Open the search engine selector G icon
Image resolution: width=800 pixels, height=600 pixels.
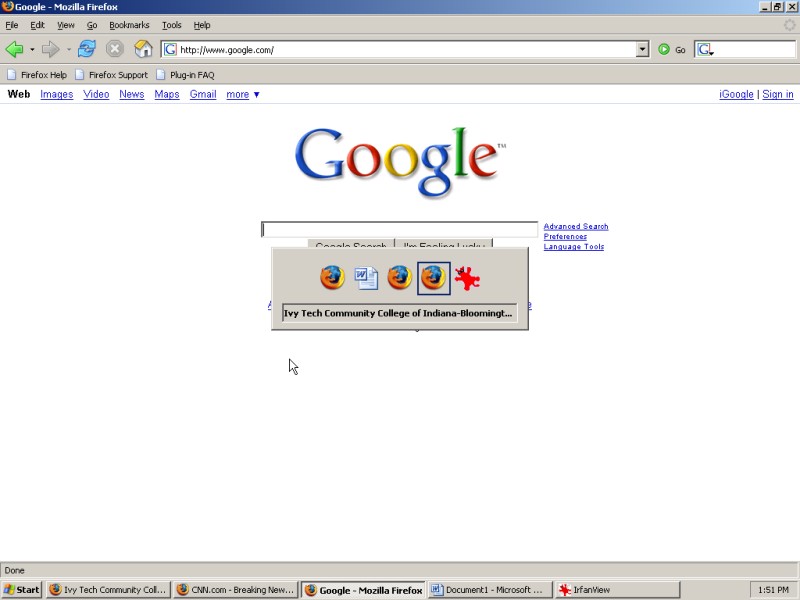pos(705,49)
